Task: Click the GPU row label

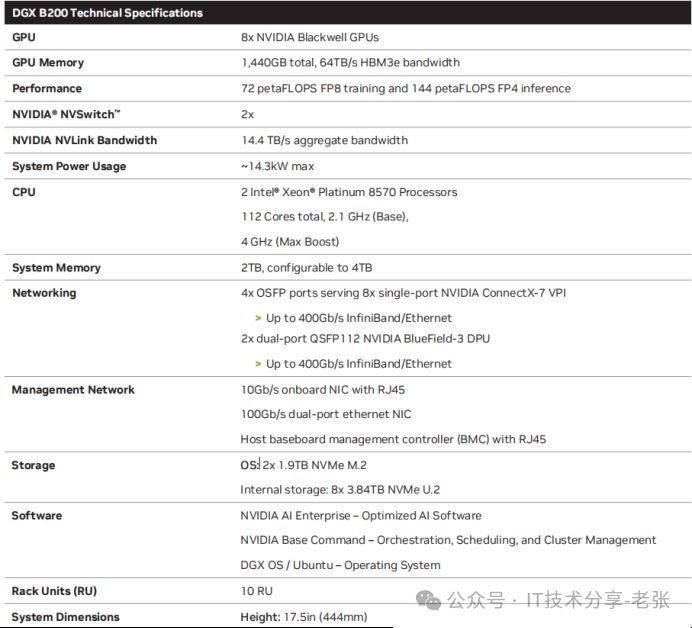Action: pos(23,37)
